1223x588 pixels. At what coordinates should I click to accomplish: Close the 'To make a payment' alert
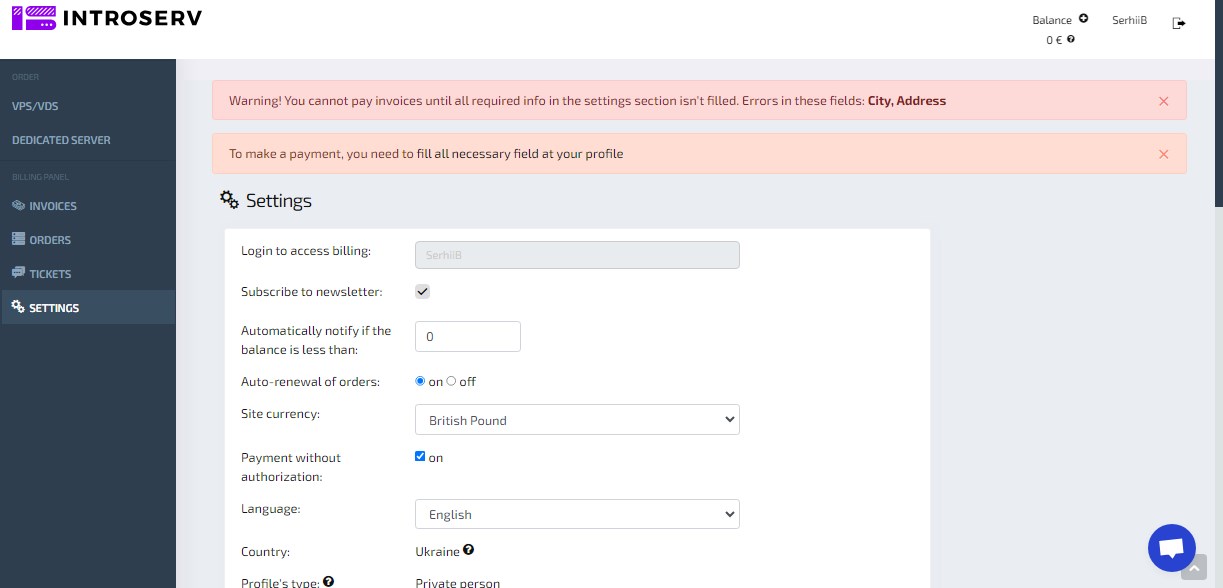pos(1163,154)
